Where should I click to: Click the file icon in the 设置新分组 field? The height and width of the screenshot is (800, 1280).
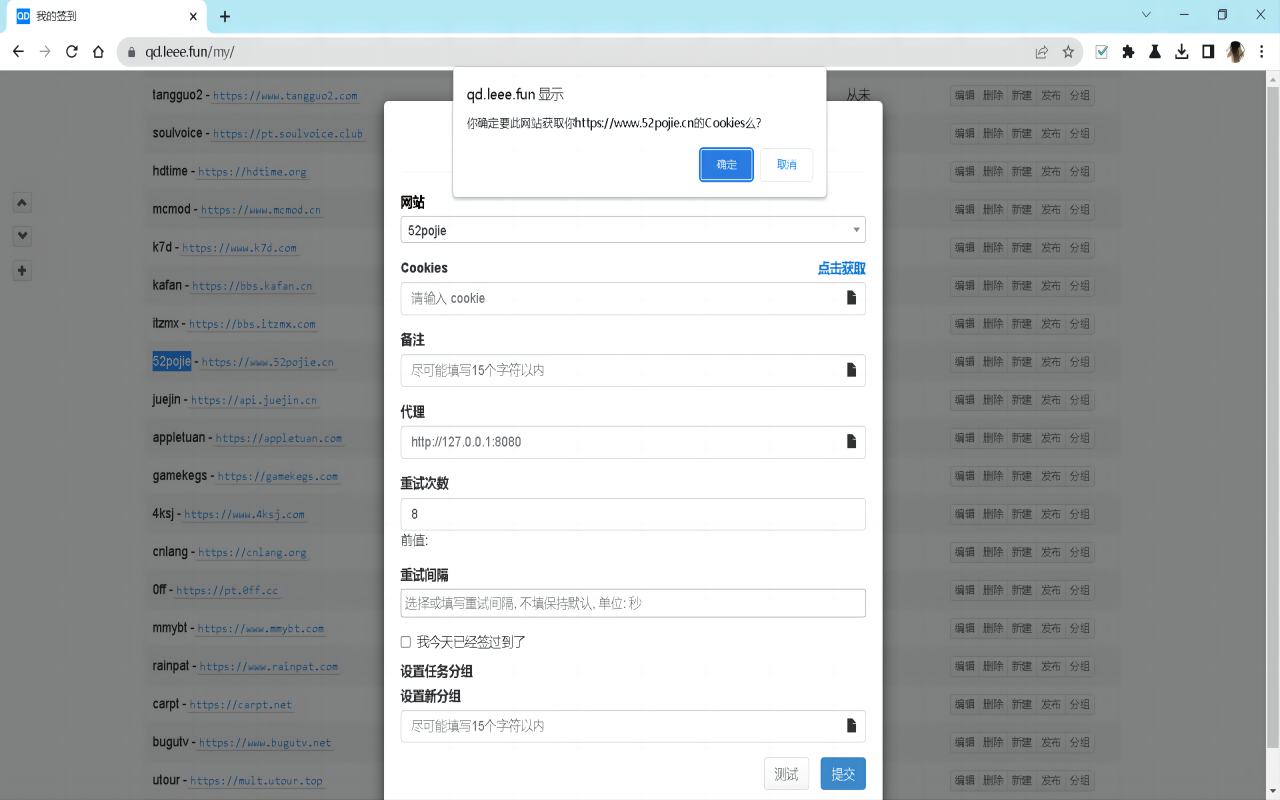(x=852, y=726)
